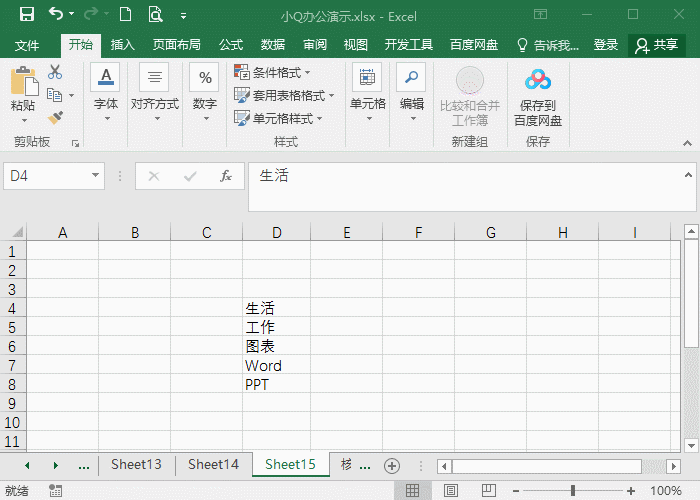This screenshot has height=500, width=700.
Task: Click the 共享 share button
Action: click(x=656, y=45)
